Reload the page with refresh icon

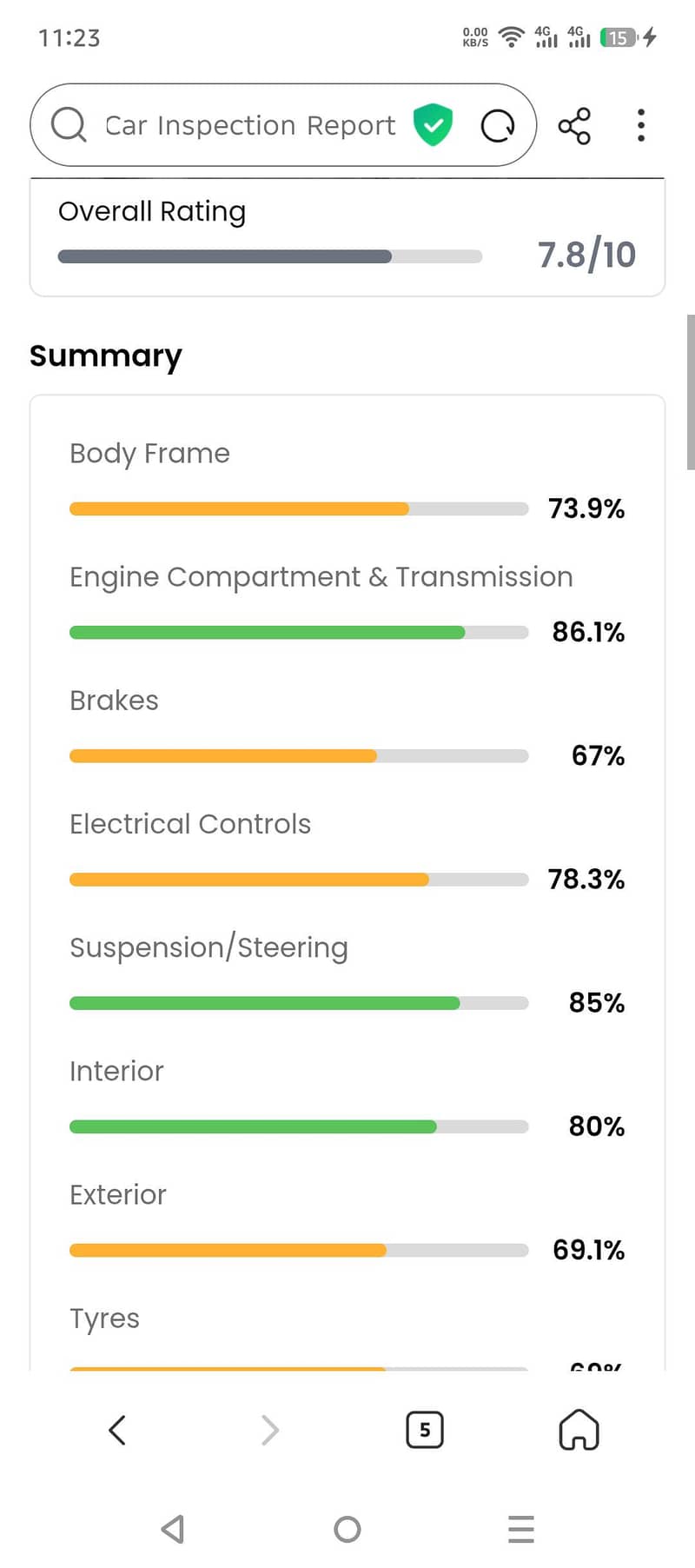tap(498, 125)
